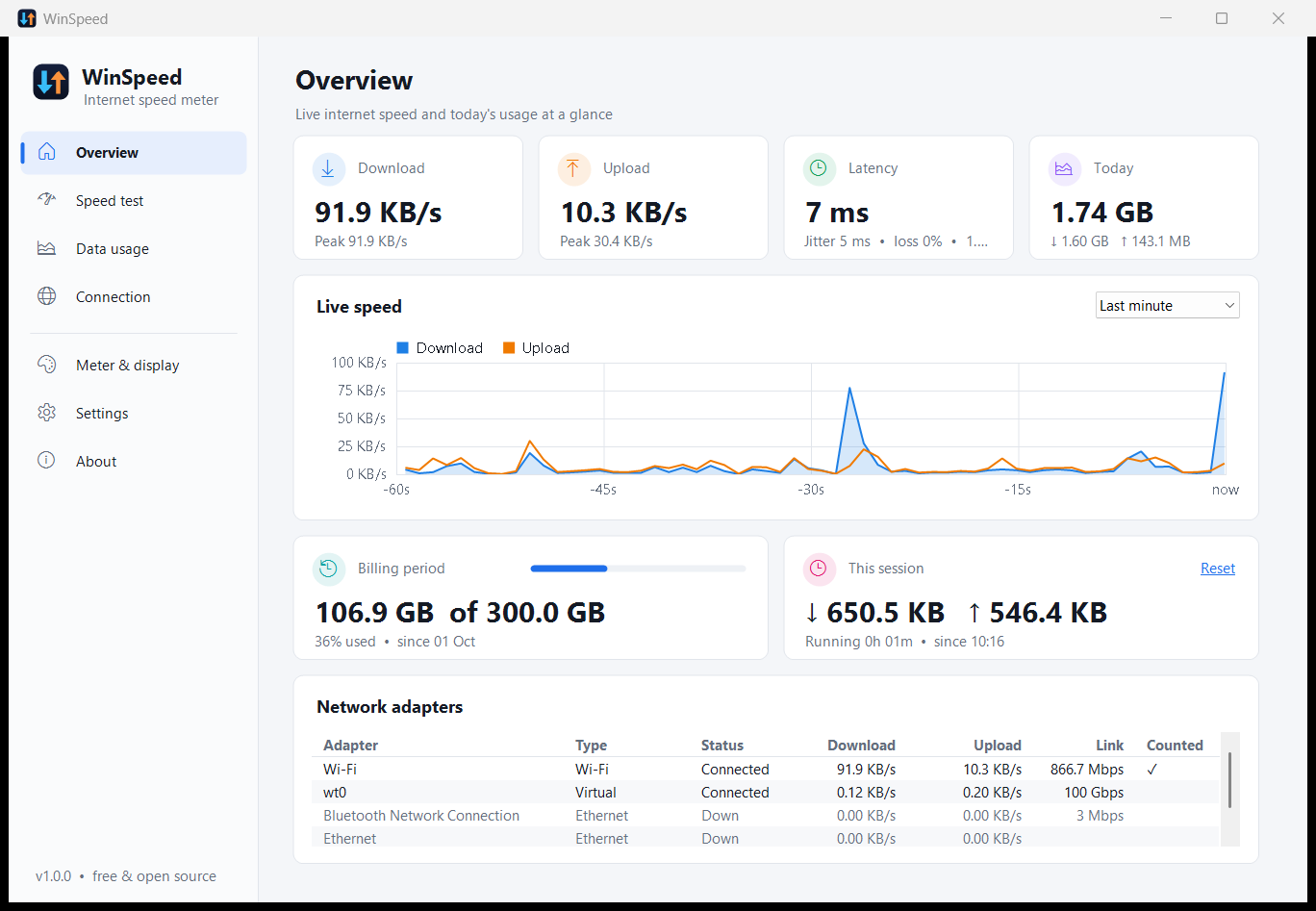
Task: Click the WinSpeed logo icon in sidebar
Action: [x=51, y=82]
